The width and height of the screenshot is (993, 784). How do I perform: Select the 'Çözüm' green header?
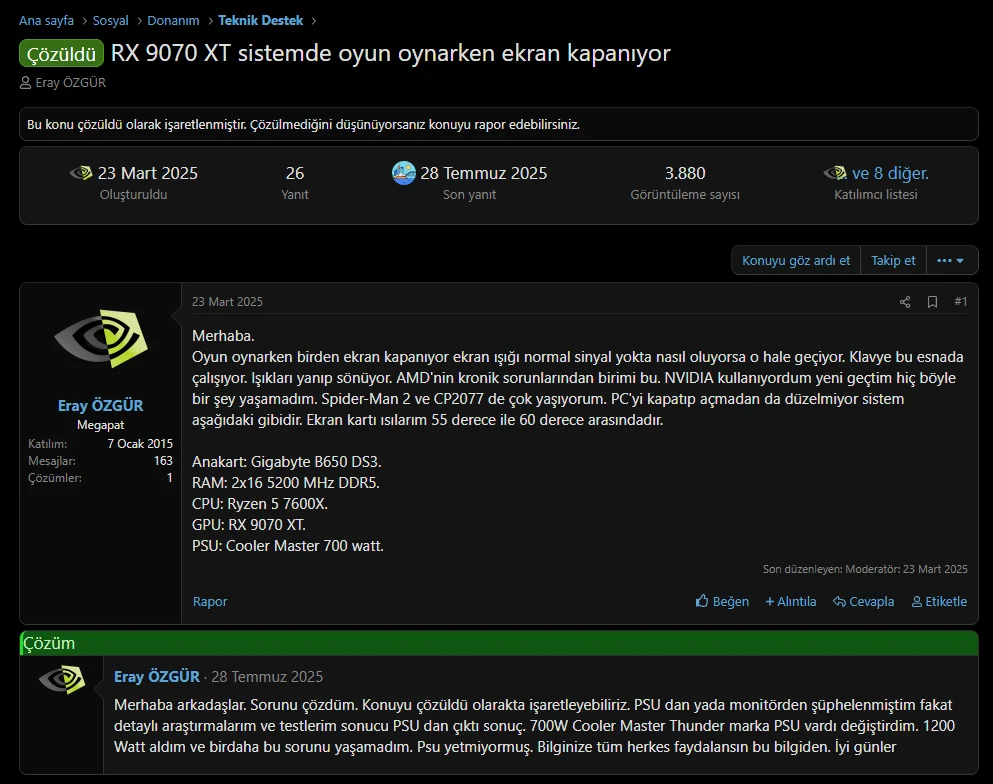(499, 643)
